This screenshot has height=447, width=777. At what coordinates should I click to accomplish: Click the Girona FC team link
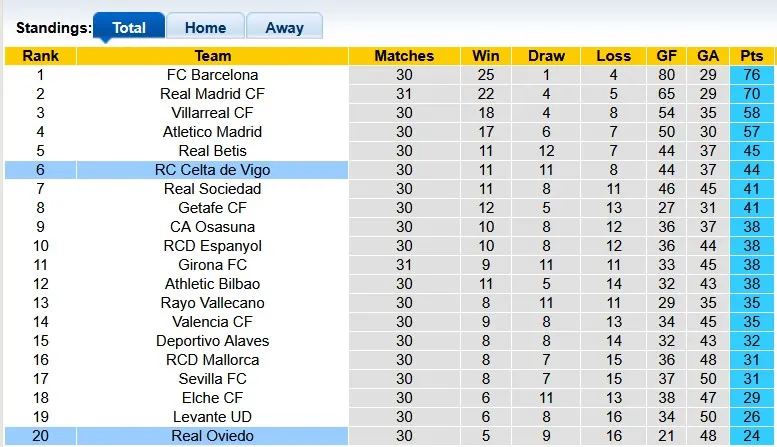tap(212, 265)
